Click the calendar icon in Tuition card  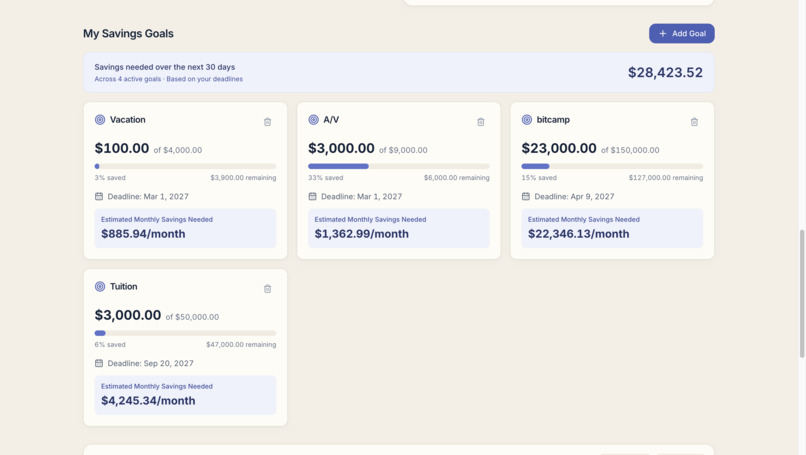pyautogui.click(x=99, y=363)
